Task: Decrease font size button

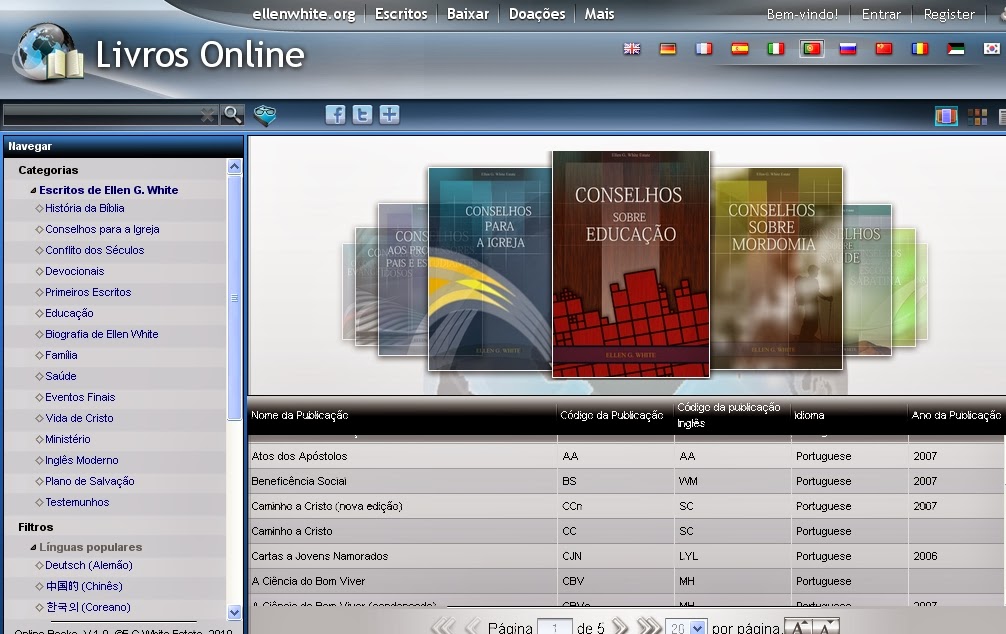Action: tap(826, 626)
